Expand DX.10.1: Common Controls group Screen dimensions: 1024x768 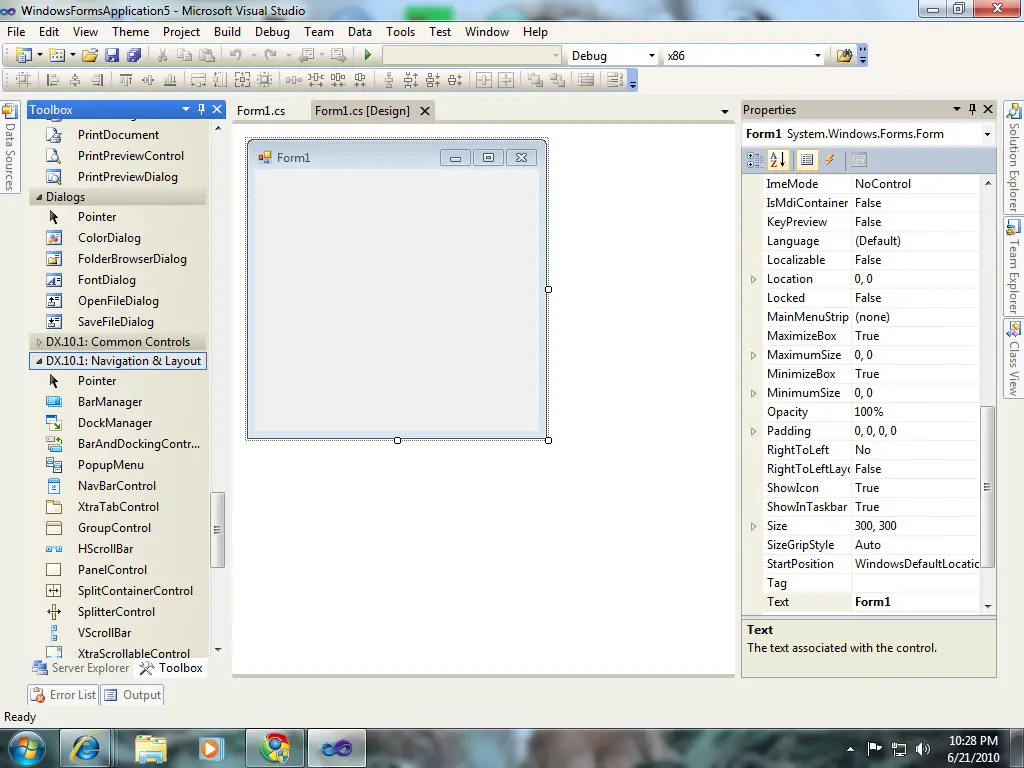40,342
